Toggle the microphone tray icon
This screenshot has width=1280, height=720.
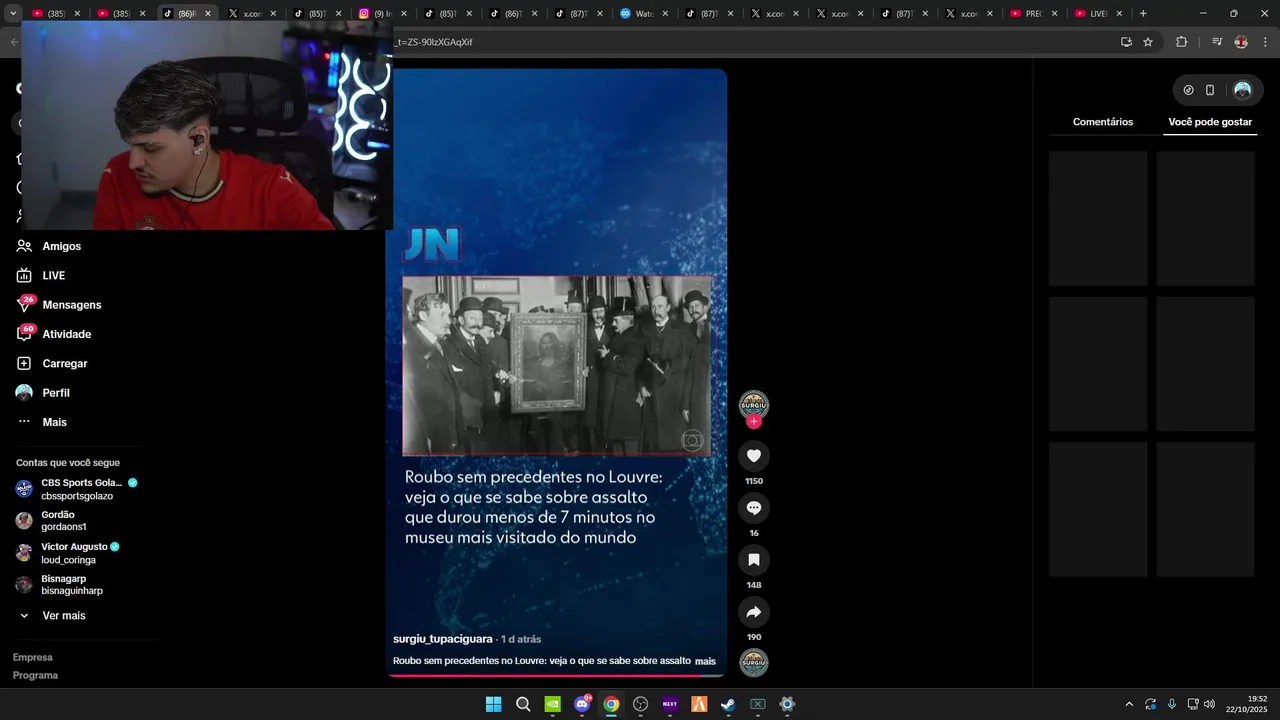click(1171, 704)
